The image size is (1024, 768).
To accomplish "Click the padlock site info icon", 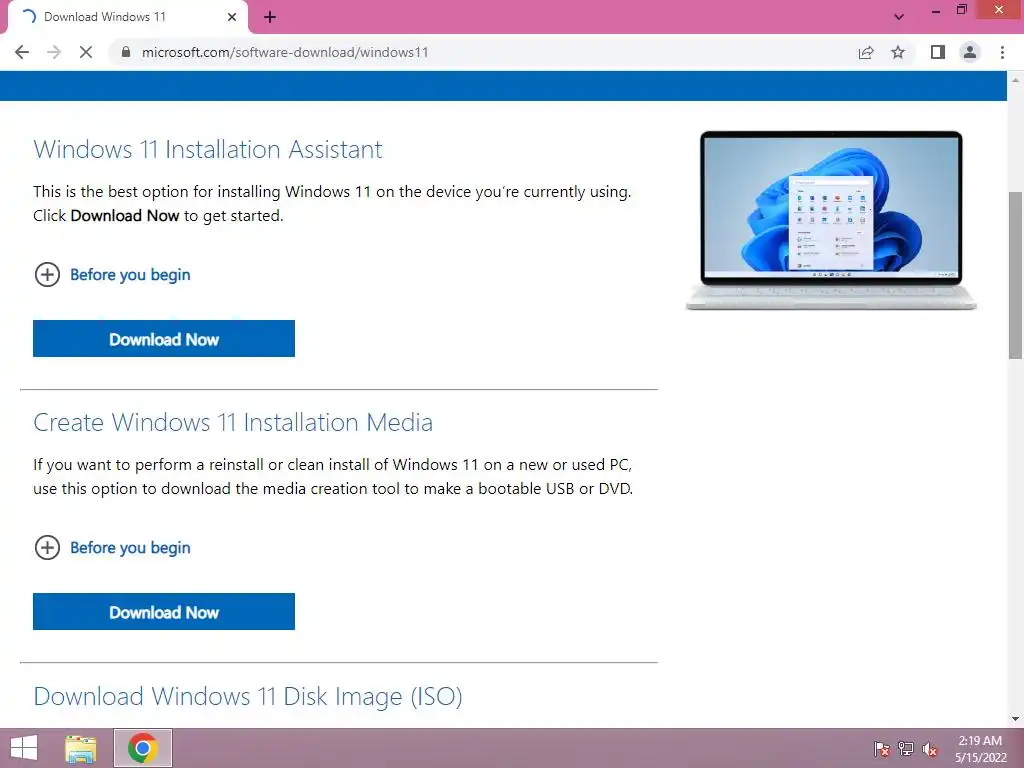I will point(126,52).
